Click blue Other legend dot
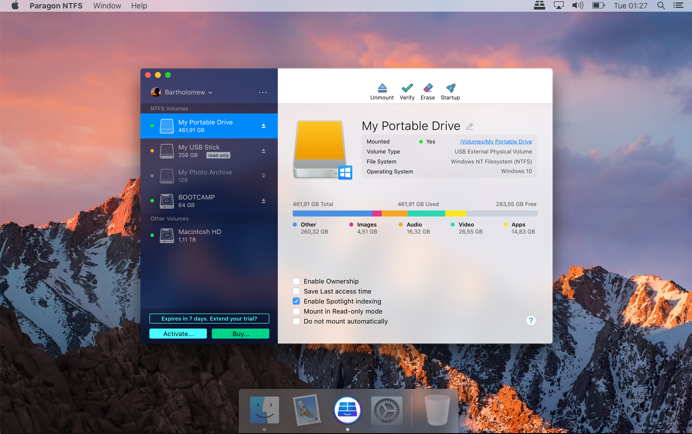 click(x=294, y=225)
